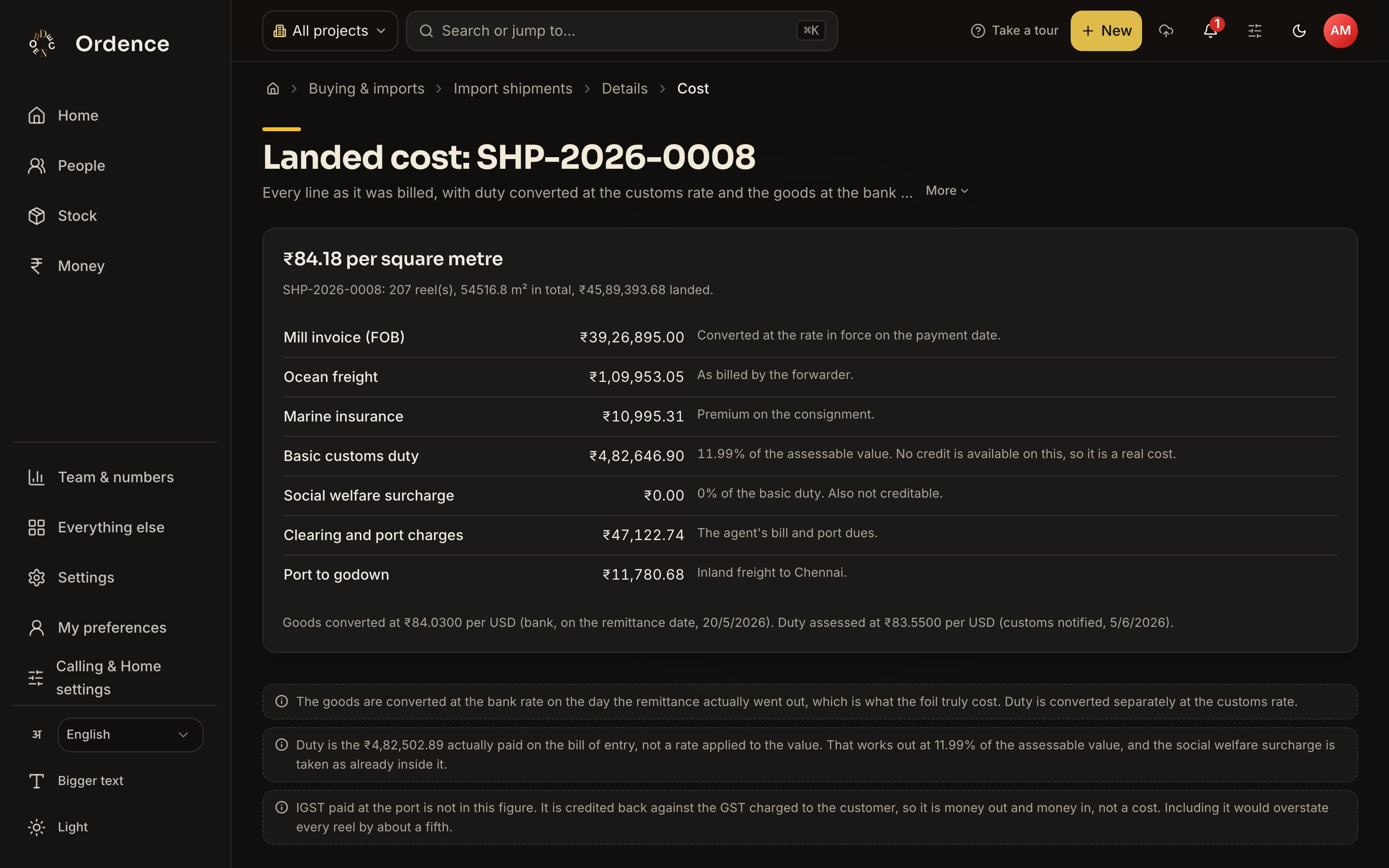Click the Take a tour link
Image resolution: width=1389 pixels, height=868 pixels.
click(x=1014, y=31)
